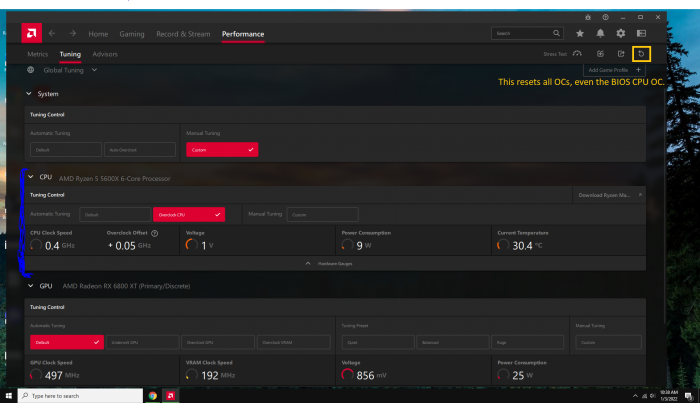
Task: Click the Overclock Offset help icon
Action: [x=154, y=233]
